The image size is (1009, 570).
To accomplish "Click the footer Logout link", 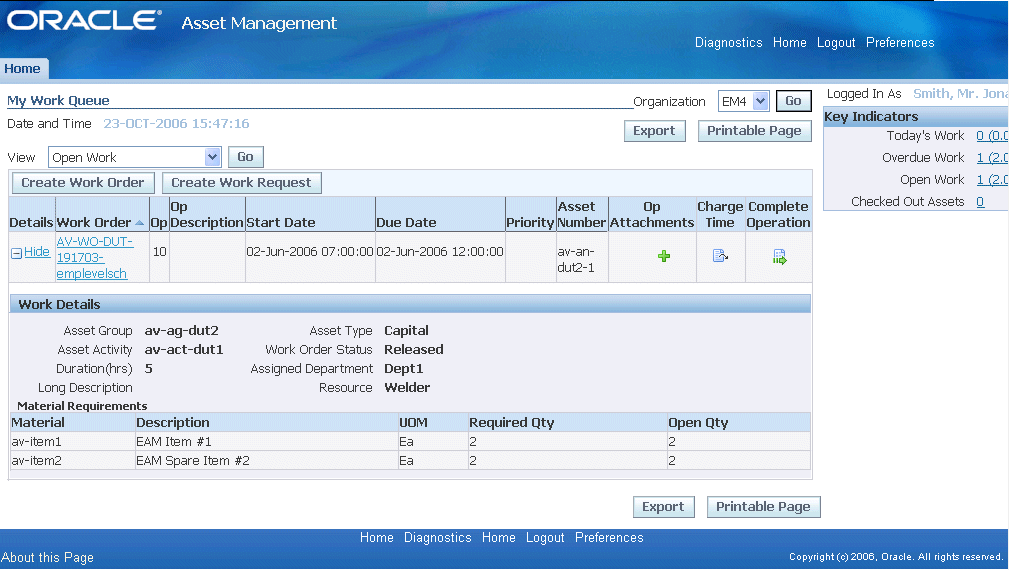I will coord(545,538).
